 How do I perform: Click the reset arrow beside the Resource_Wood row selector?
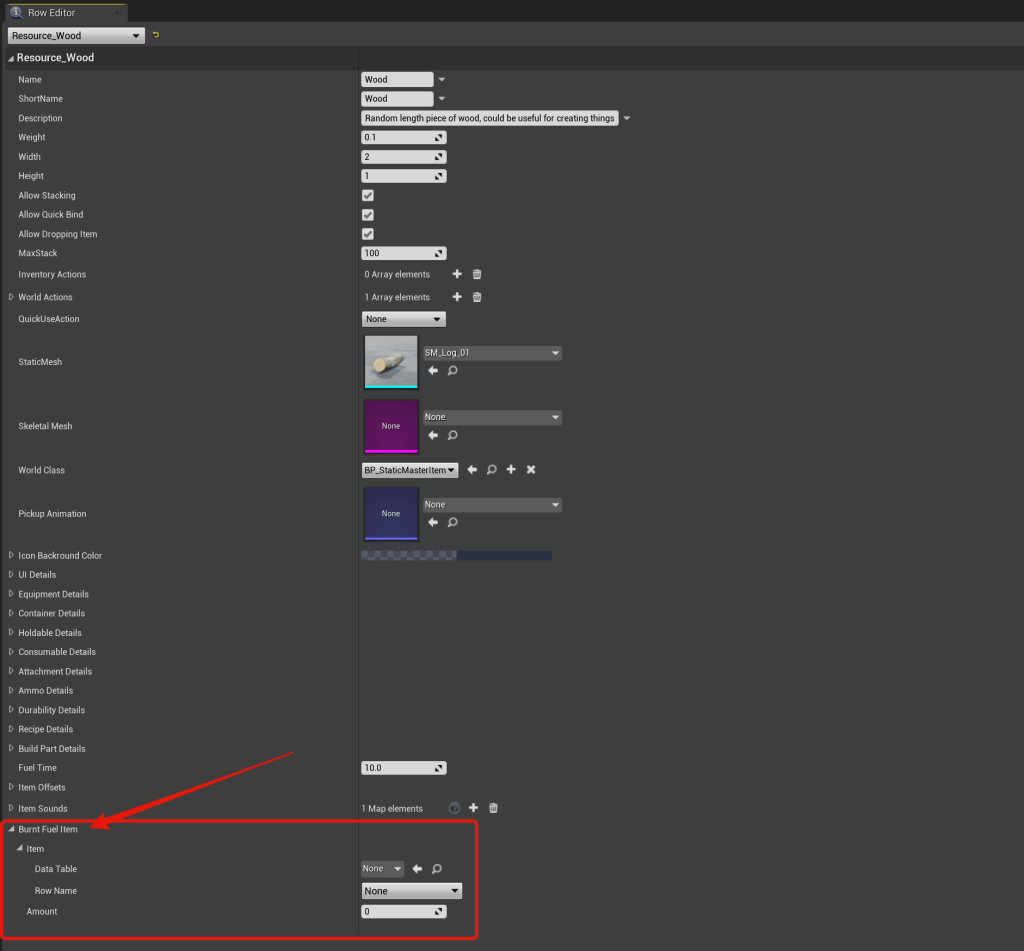click(156, 35)
